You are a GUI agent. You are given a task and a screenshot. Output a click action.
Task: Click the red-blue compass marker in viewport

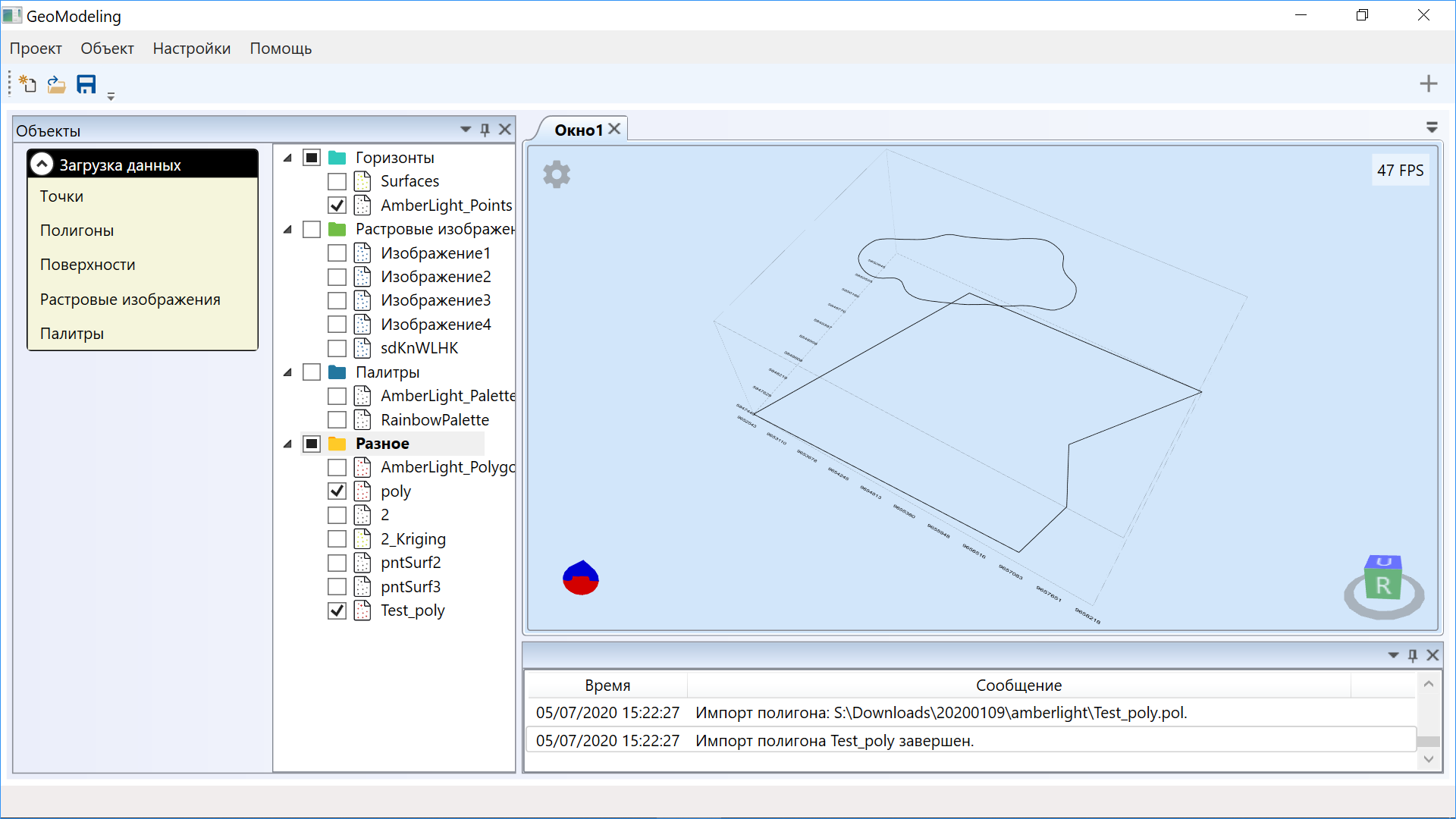click(x=581, y=578)
